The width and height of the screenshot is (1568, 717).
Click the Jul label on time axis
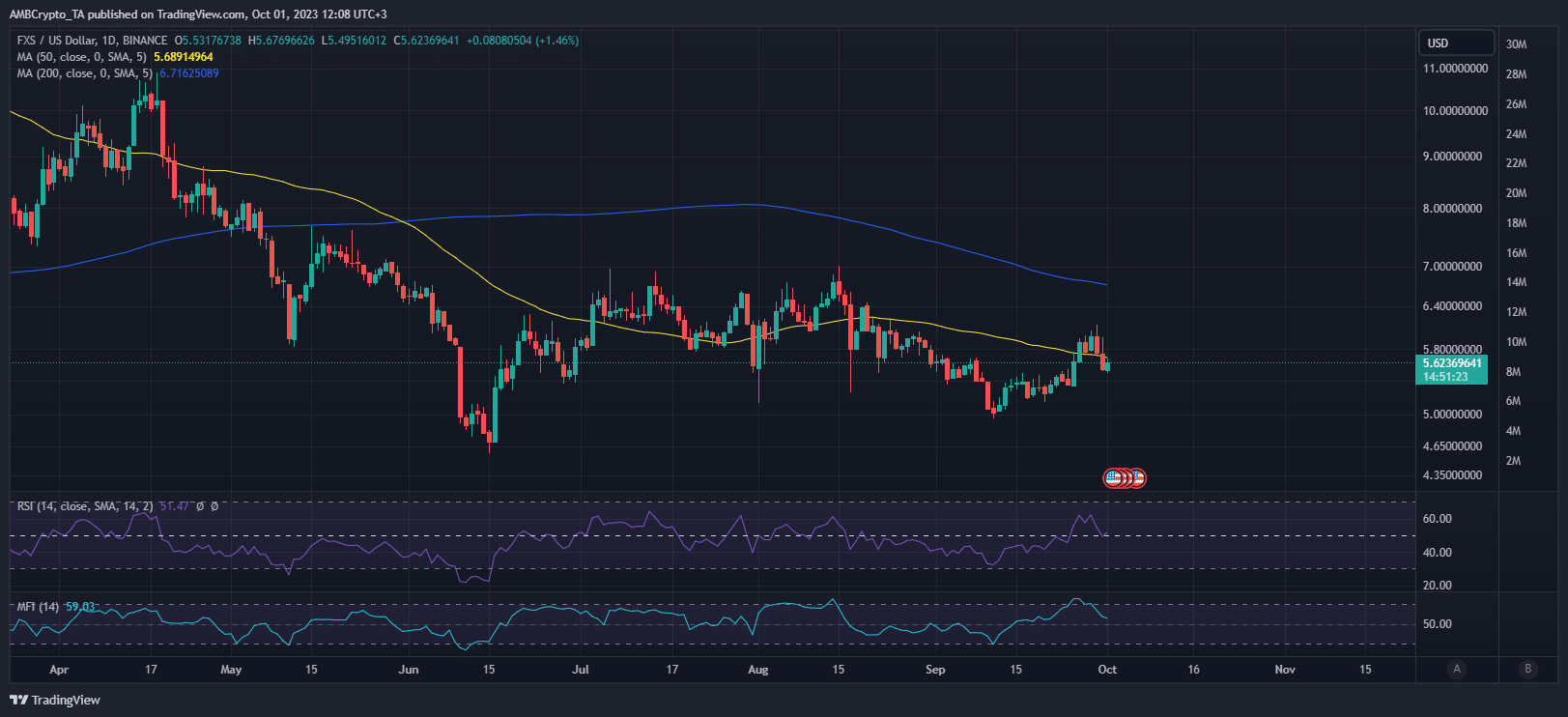tap(581, 670)
